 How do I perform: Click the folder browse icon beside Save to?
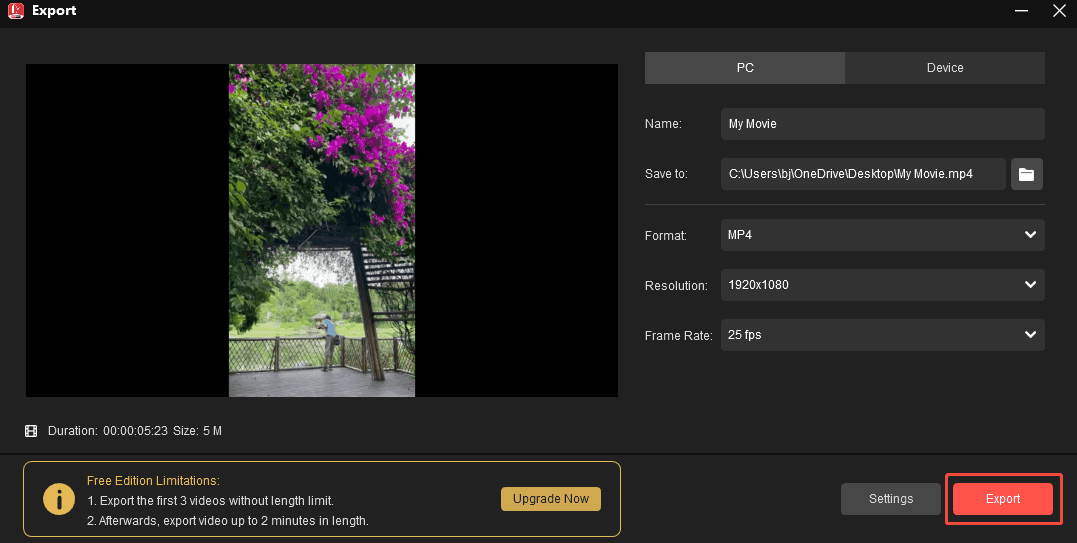click(1026, 174)
